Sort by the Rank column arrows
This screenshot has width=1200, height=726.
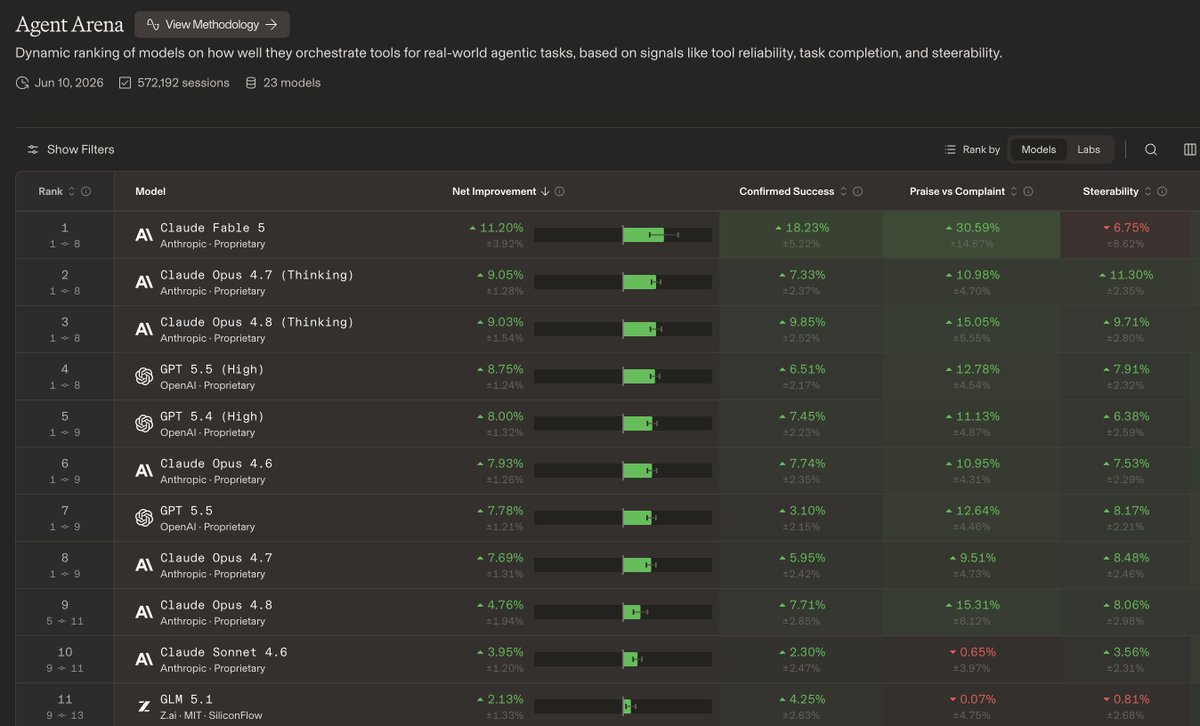71,191
